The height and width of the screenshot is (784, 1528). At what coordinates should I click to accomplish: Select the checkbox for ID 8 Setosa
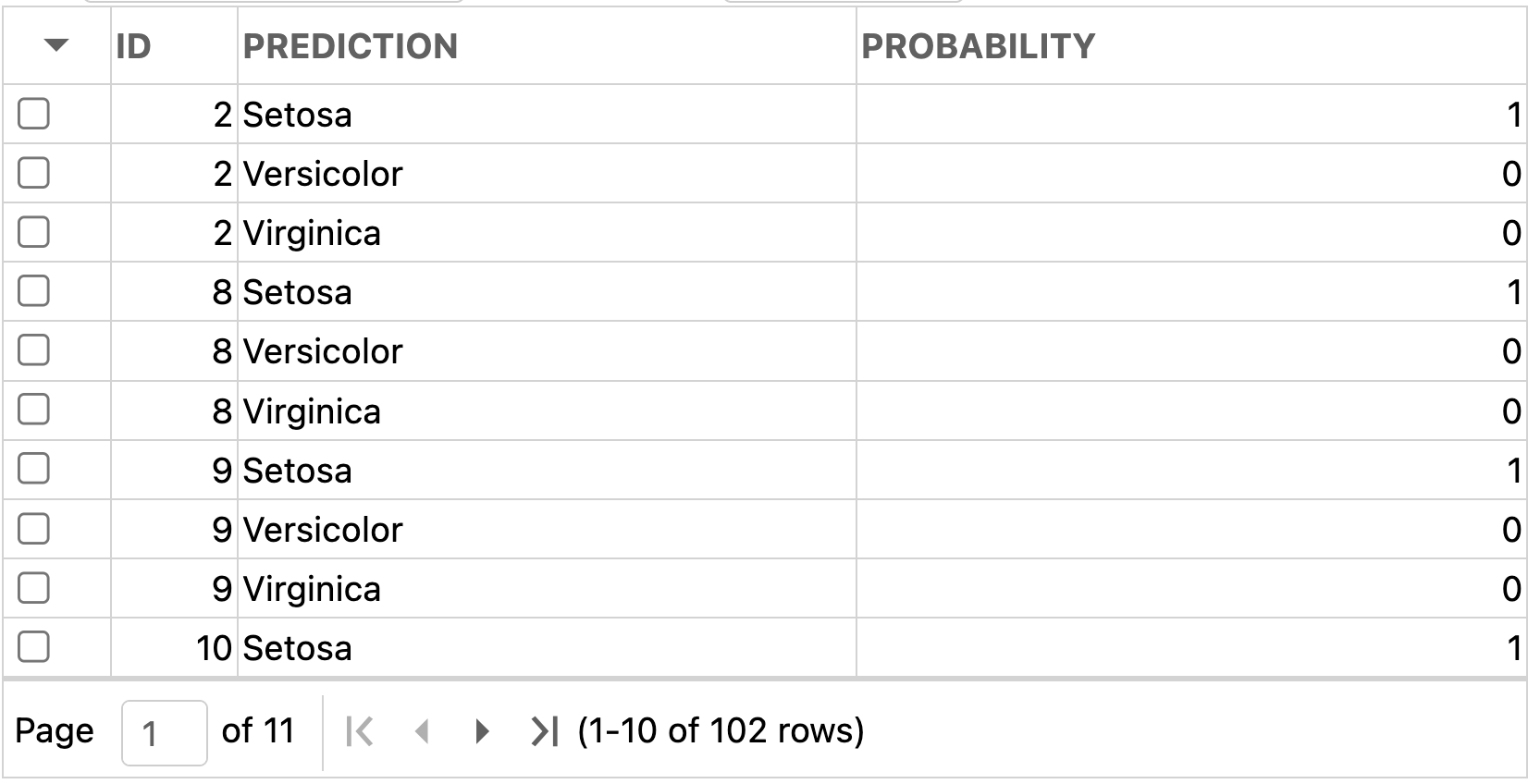coord(34,291)
